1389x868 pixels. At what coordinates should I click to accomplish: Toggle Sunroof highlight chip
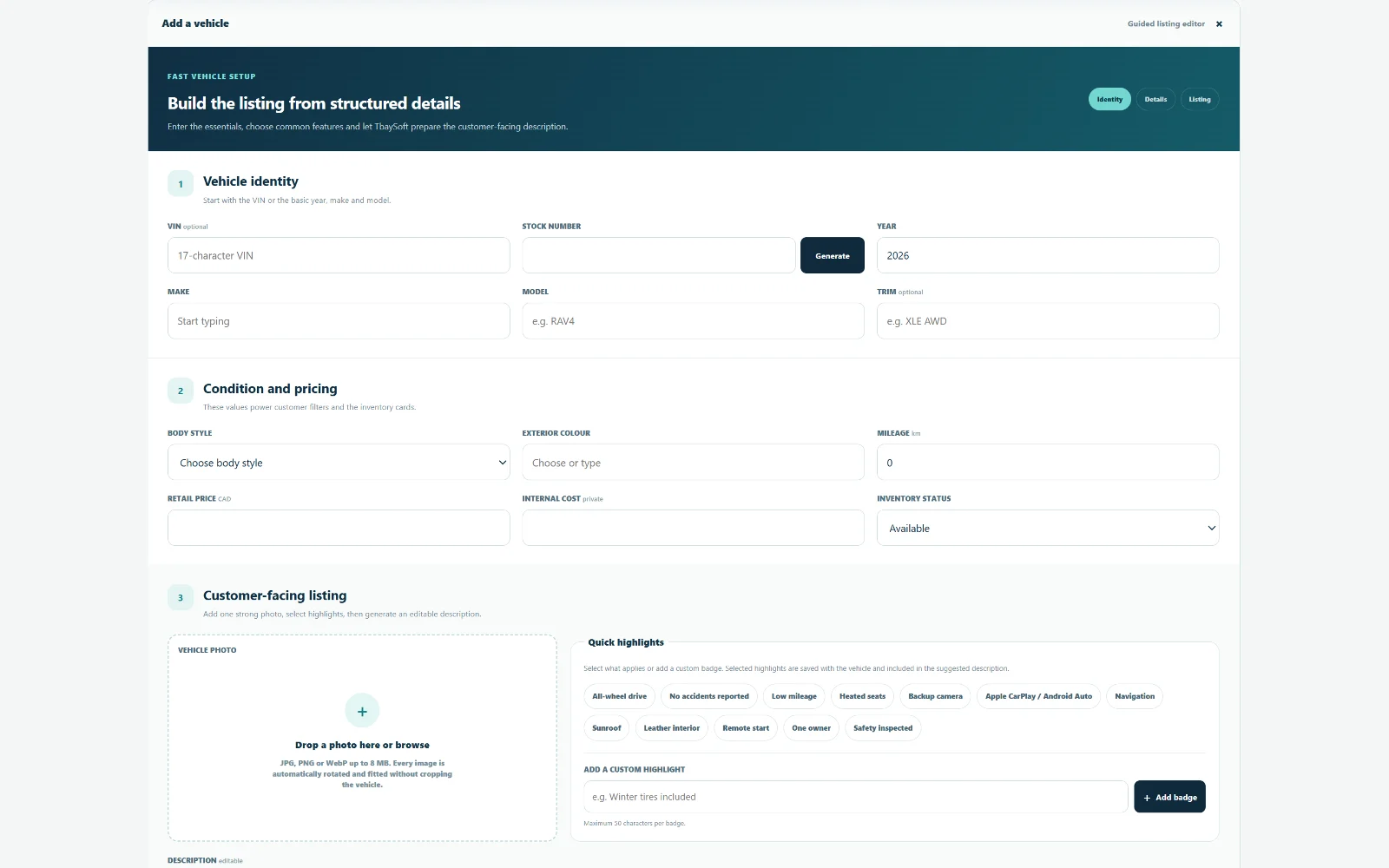[x=607, y=728]
